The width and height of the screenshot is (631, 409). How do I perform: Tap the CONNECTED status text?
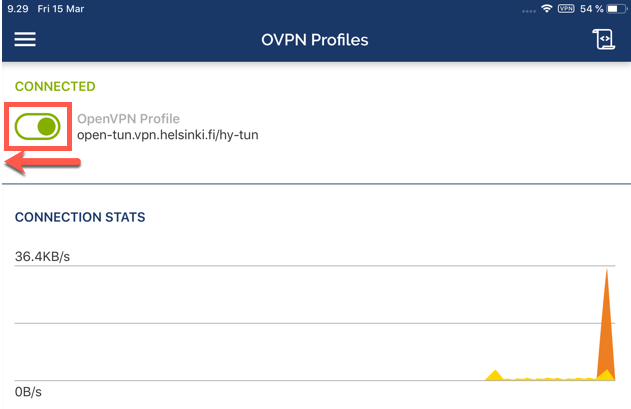55,86
